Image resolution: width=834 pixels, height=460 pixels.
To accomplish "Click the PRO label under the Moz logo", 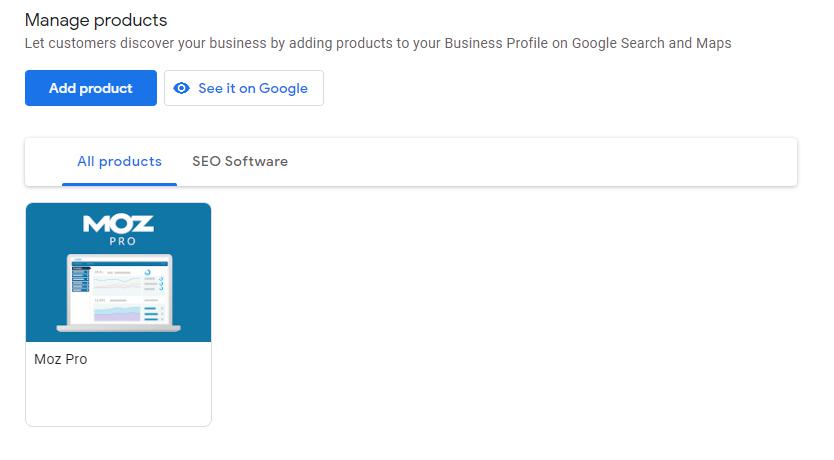I will coord(119,242).
